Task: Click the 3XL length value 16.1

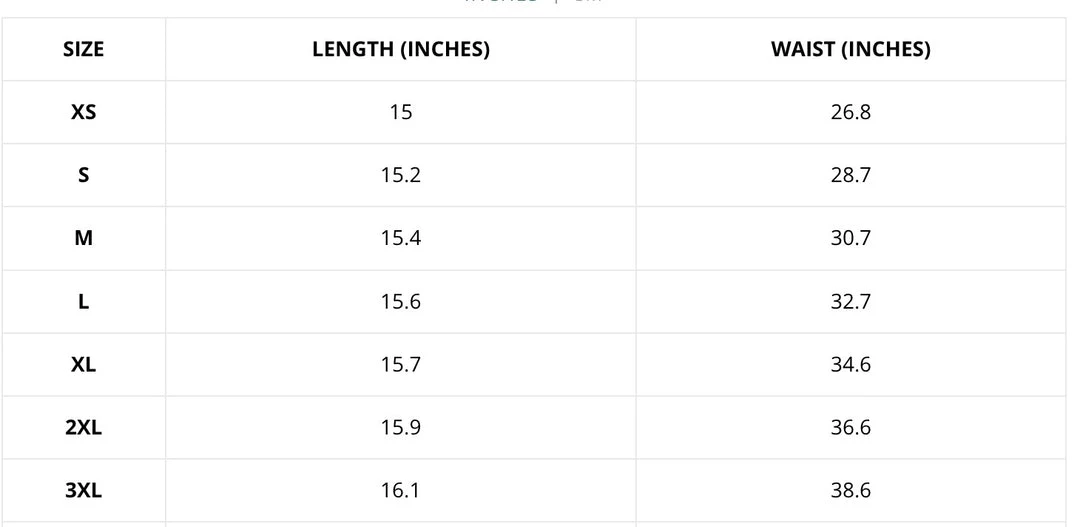Action: (x=400, y=490)
